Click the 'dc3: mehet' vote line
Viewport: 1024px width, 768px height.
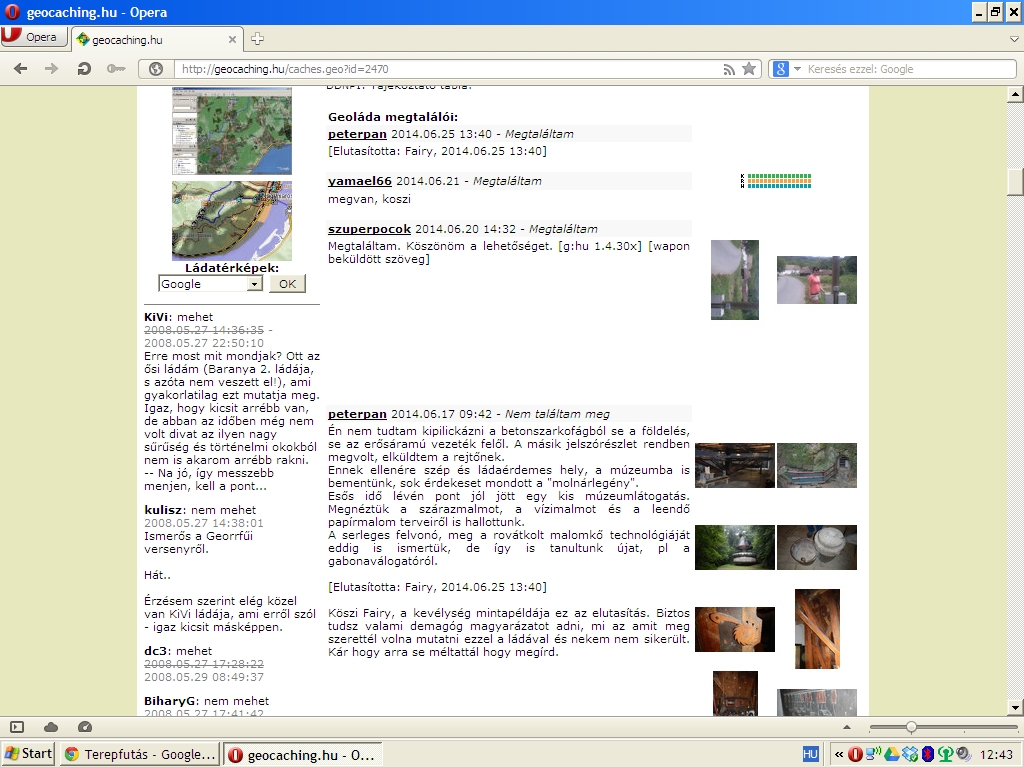click(178, 650)
